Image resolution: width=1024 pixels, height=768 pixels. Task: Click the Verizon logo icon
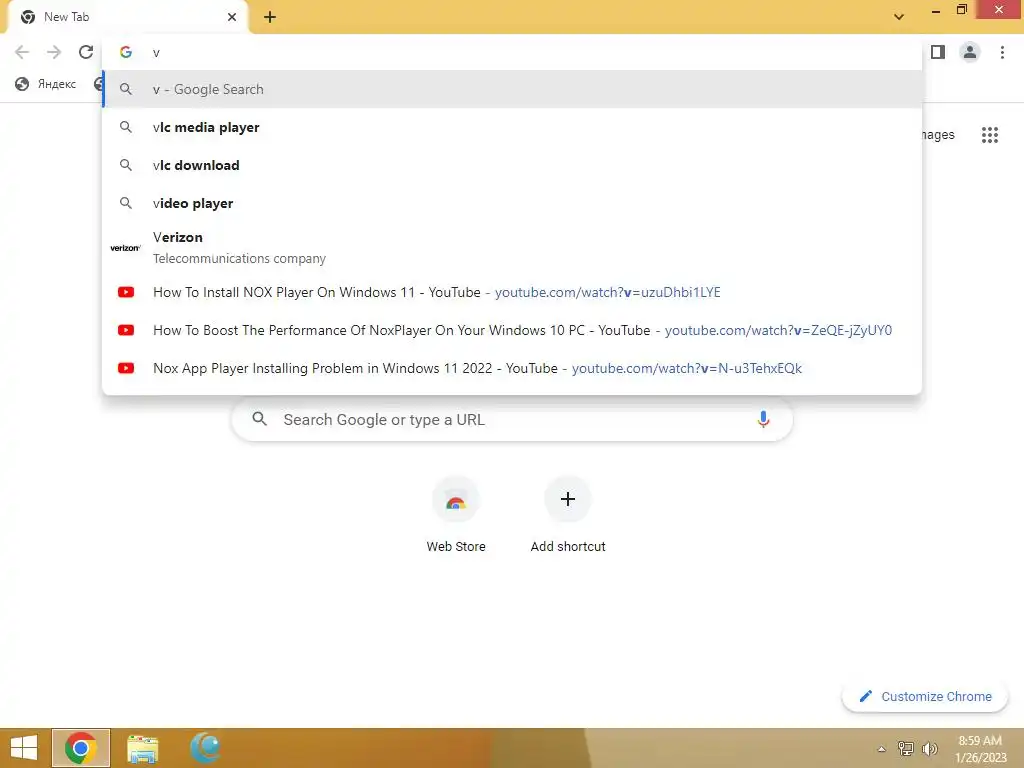(125, 248)
